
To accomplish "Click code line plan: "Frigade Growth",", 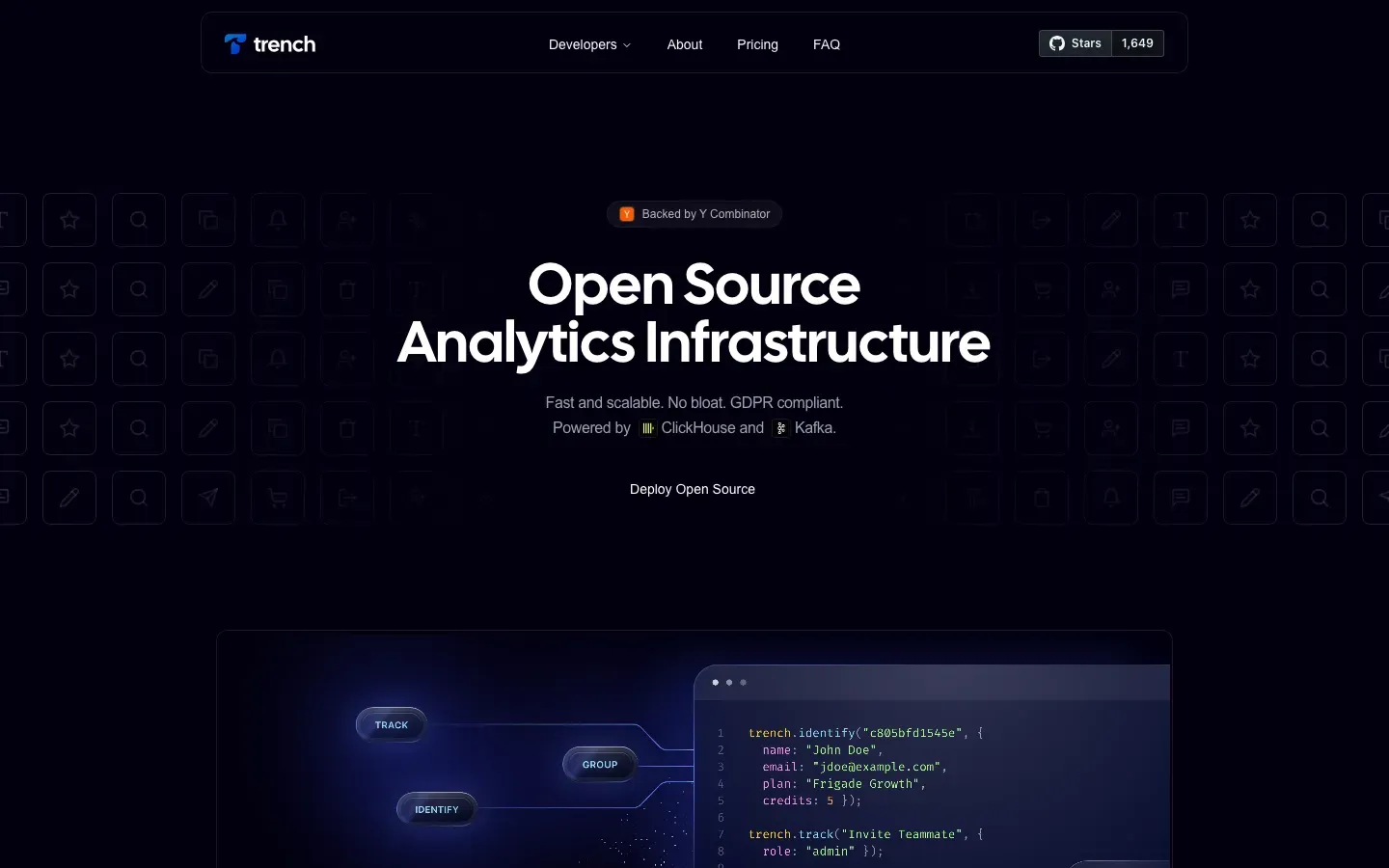I will point(844,784).
